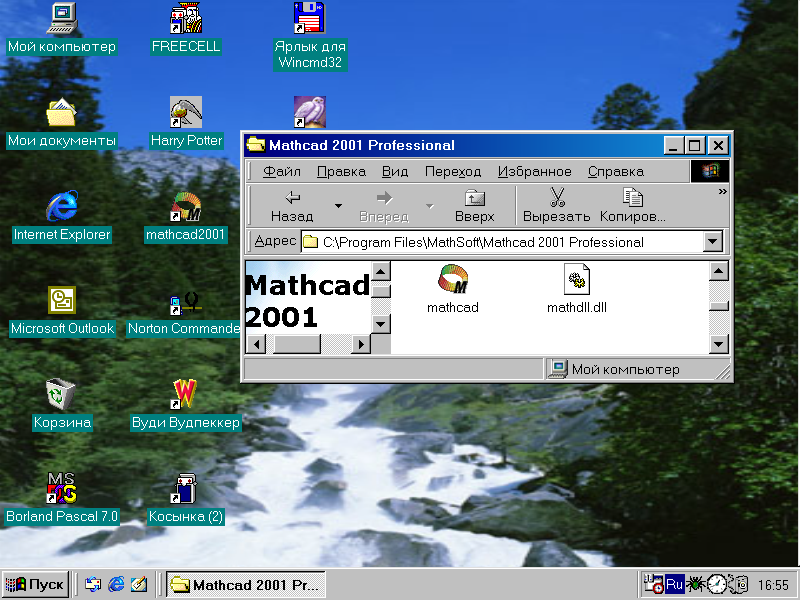Click the spider tray icon
This screenshot has width=800, height=600.
click(x=695, y=584)
